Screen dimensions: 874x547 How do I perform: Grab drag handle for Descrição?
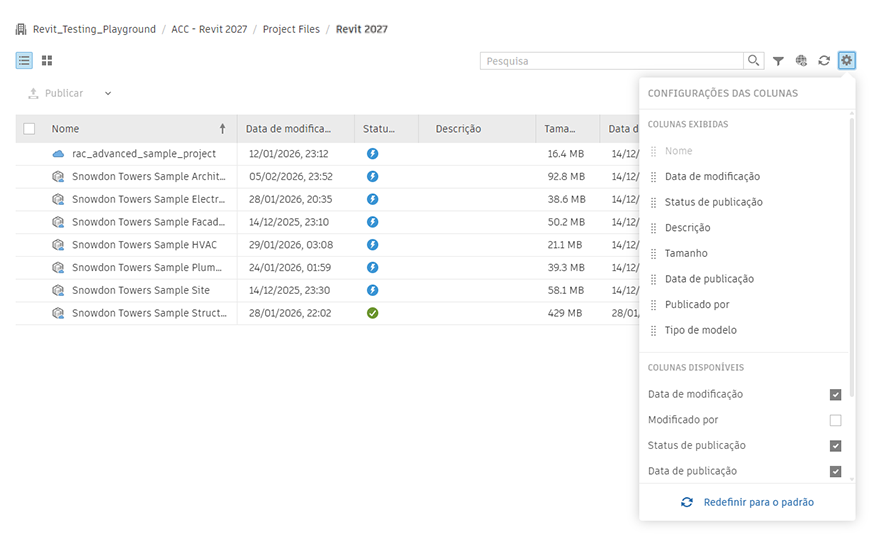tap(653, 228)
